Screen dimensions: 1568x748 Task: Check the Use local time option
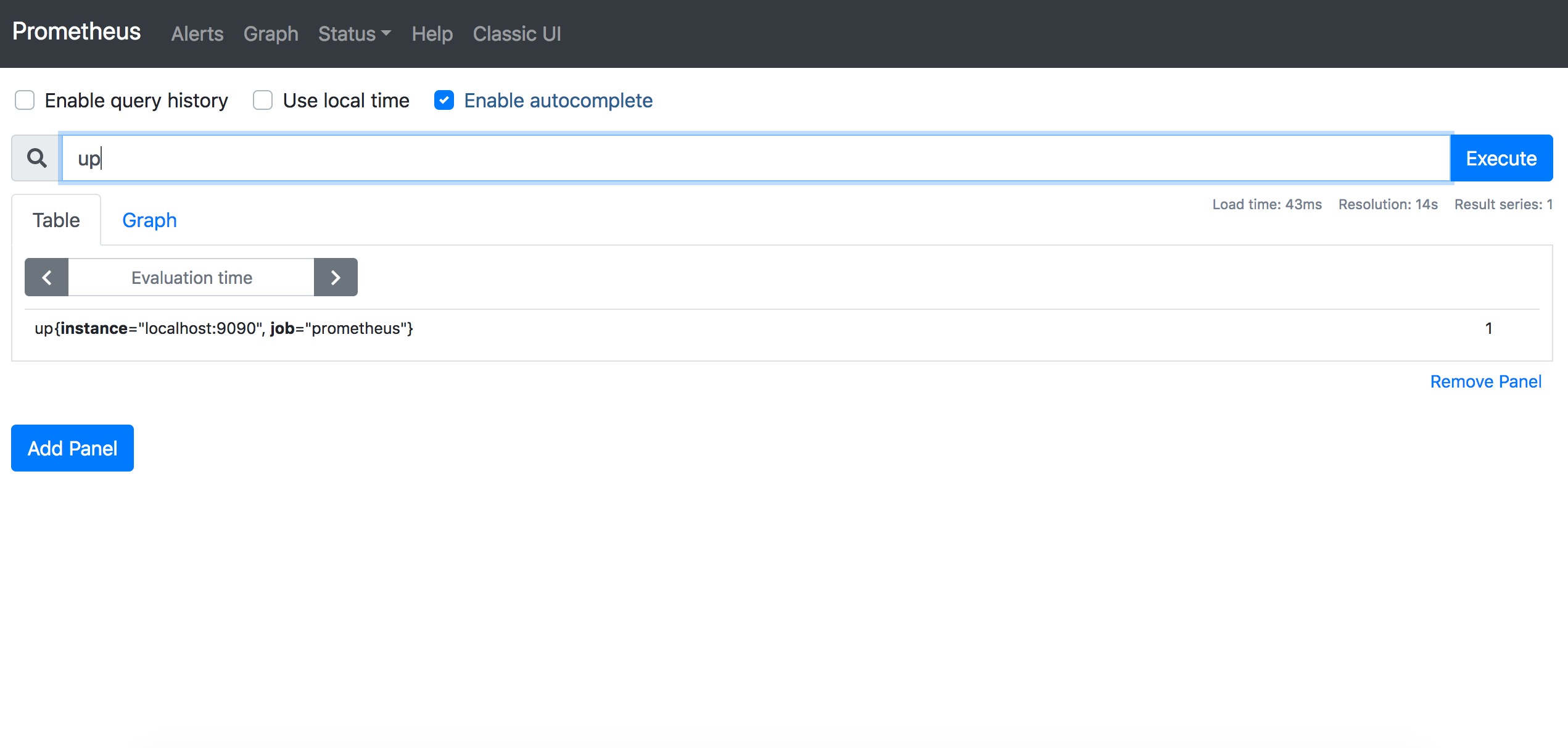(x=263, y=100)
